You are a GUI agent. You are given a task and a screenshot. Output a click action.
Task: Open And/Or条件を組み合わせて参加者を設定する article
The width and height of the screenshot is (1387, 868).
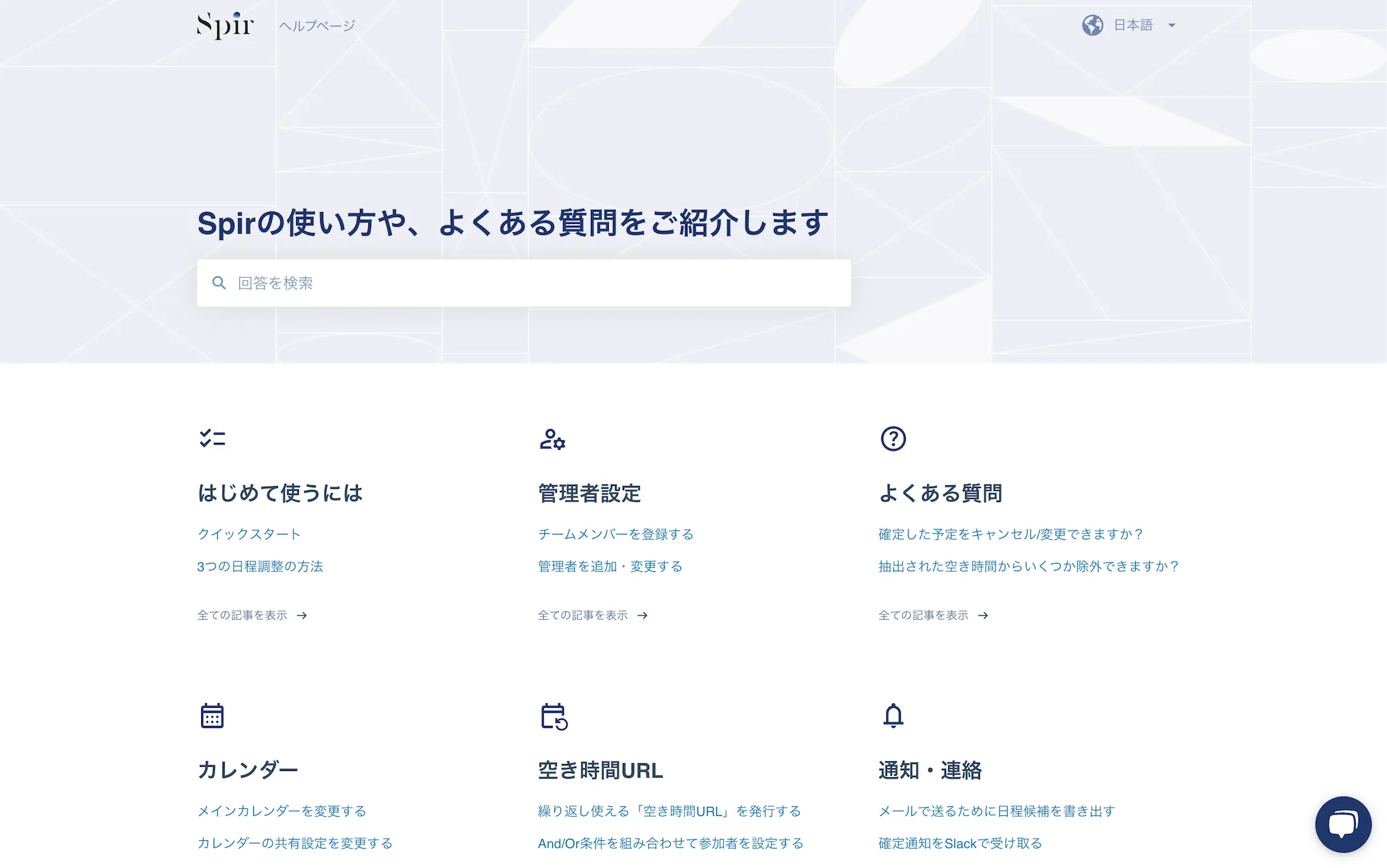[x=671, y=843]
